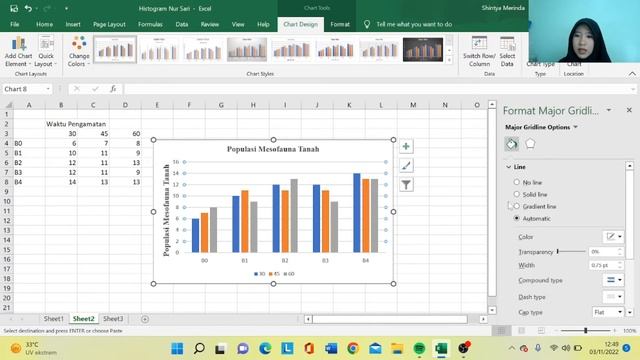
Task: Launch Microsoft Edge from taskbar
Action: 265,349
